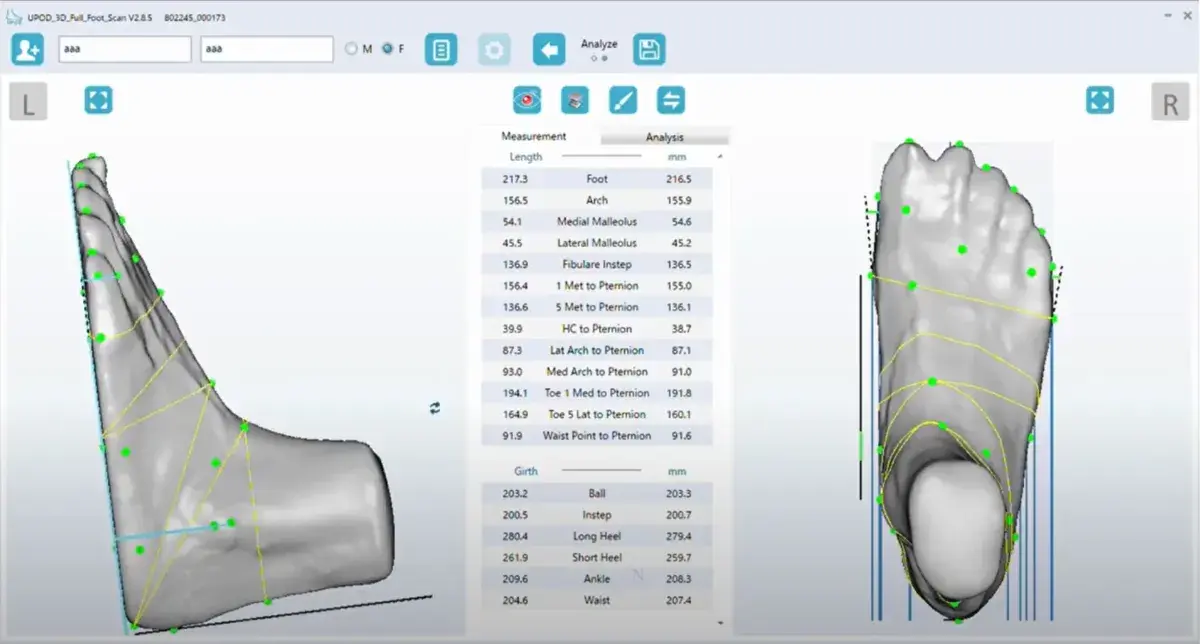Image resolution: width=1200 pixels, height=644 pixels.
Task: Expand the left foot view with the resize icon
Action: click(x=98, y=100)
